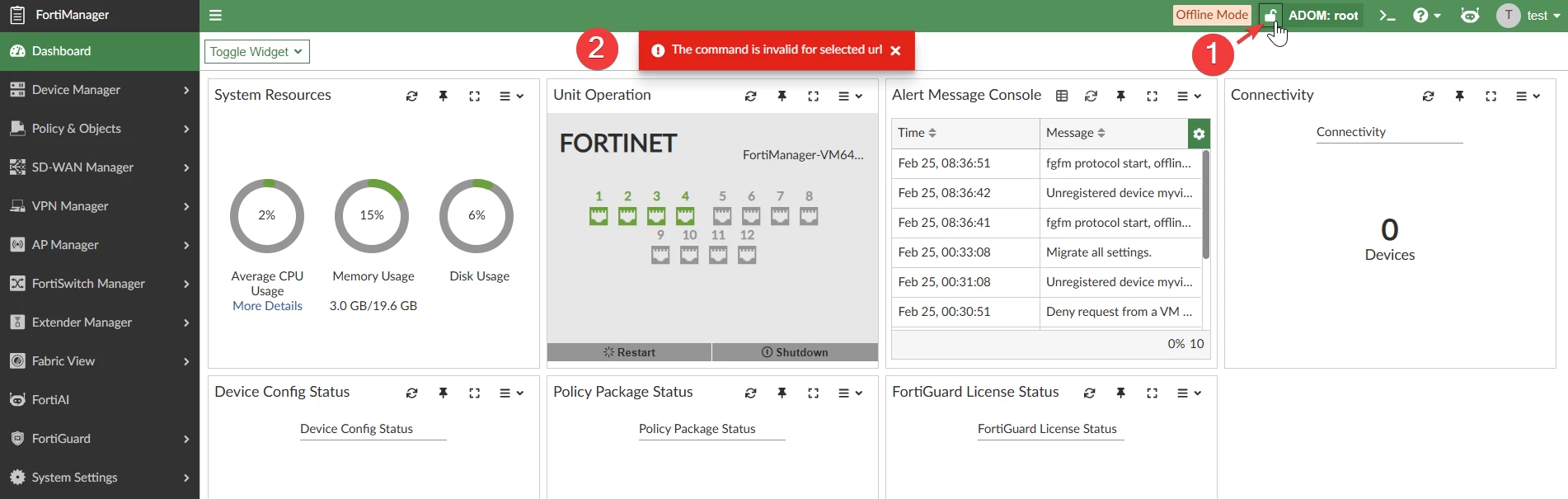This screenshot has width=1568, height=499.
Task: Pin the System Resources widget
Action: tap(443, 97)
